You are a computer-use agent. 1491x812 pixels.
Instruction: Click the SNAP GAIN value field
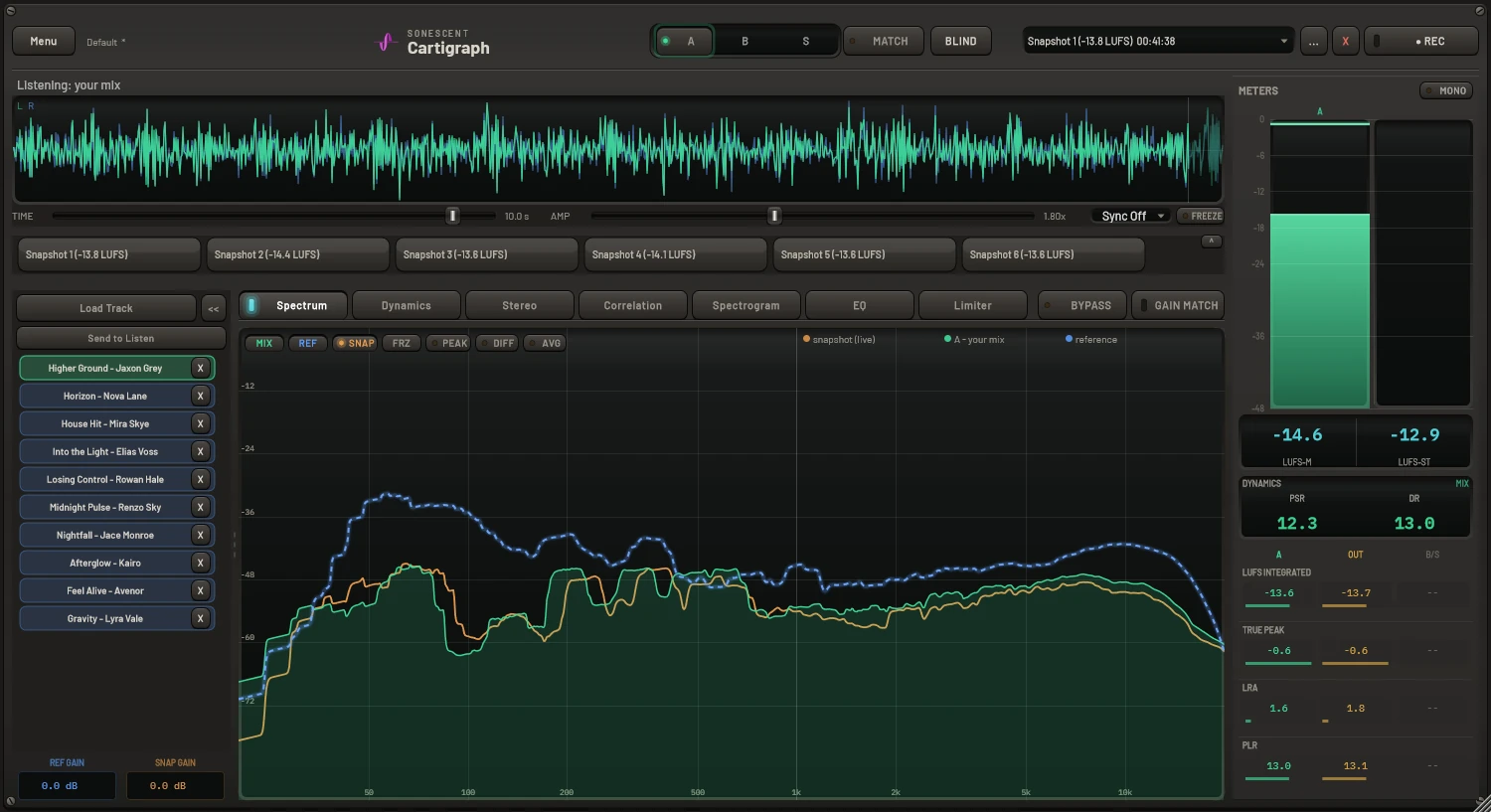click(175, 785)
